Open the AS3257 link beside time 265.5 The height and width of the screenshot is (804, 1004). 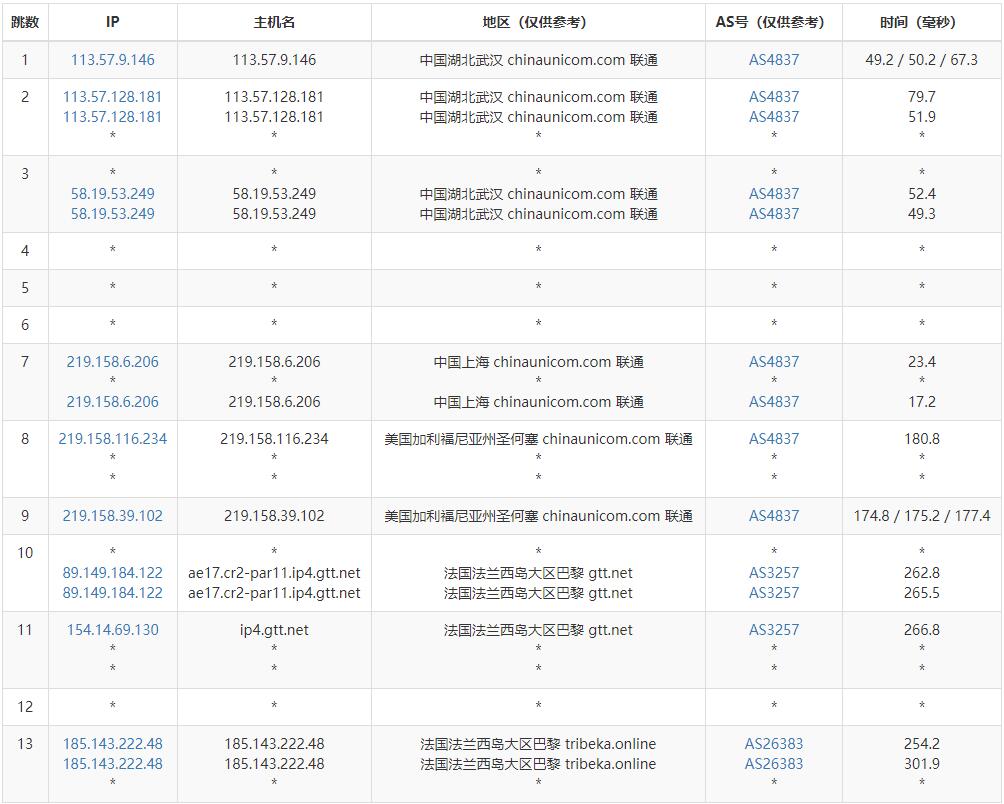773,593
